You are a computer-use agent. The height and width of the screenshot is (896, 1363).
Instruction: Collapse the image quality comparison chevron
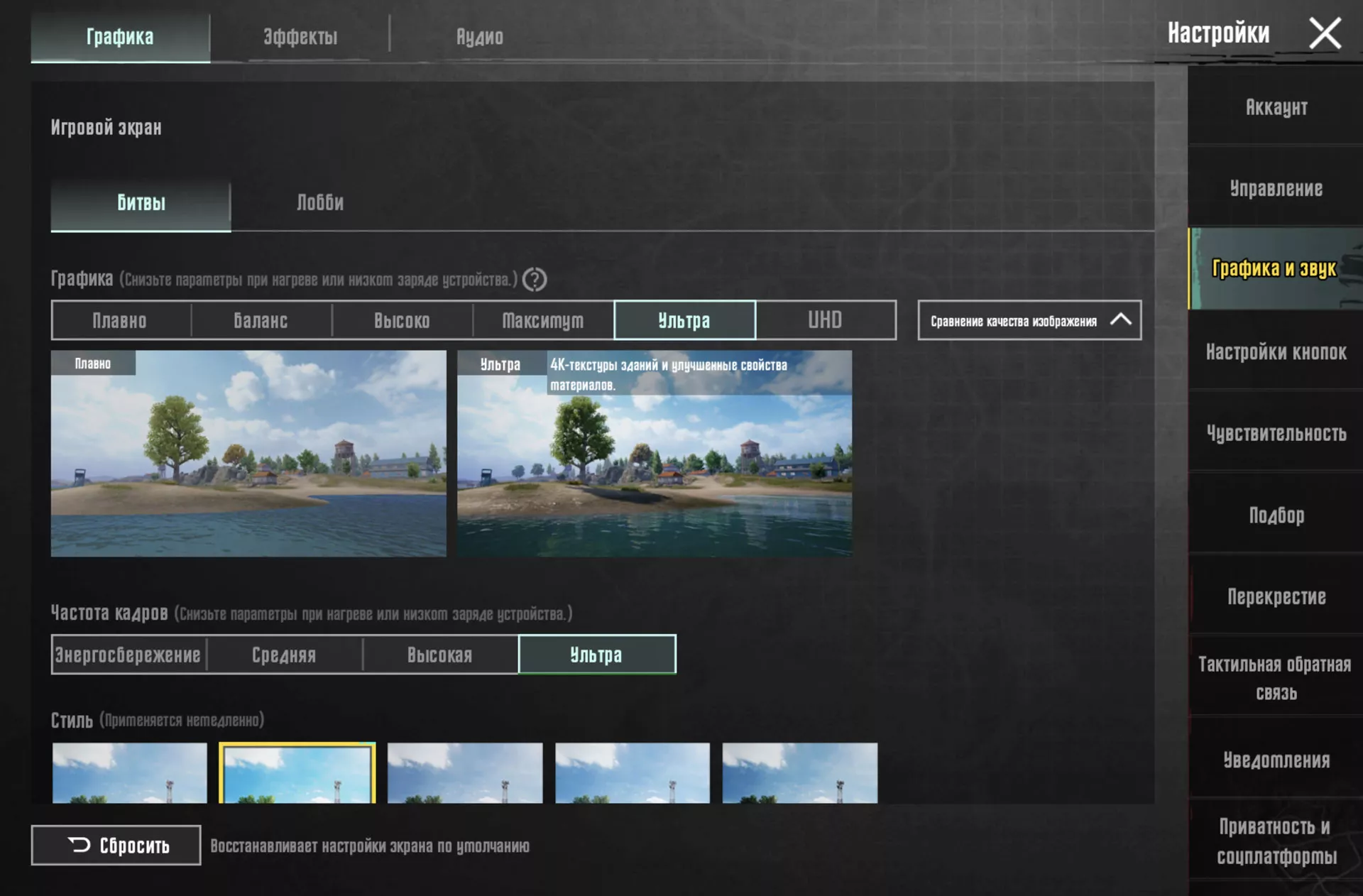click(1120, 320)
